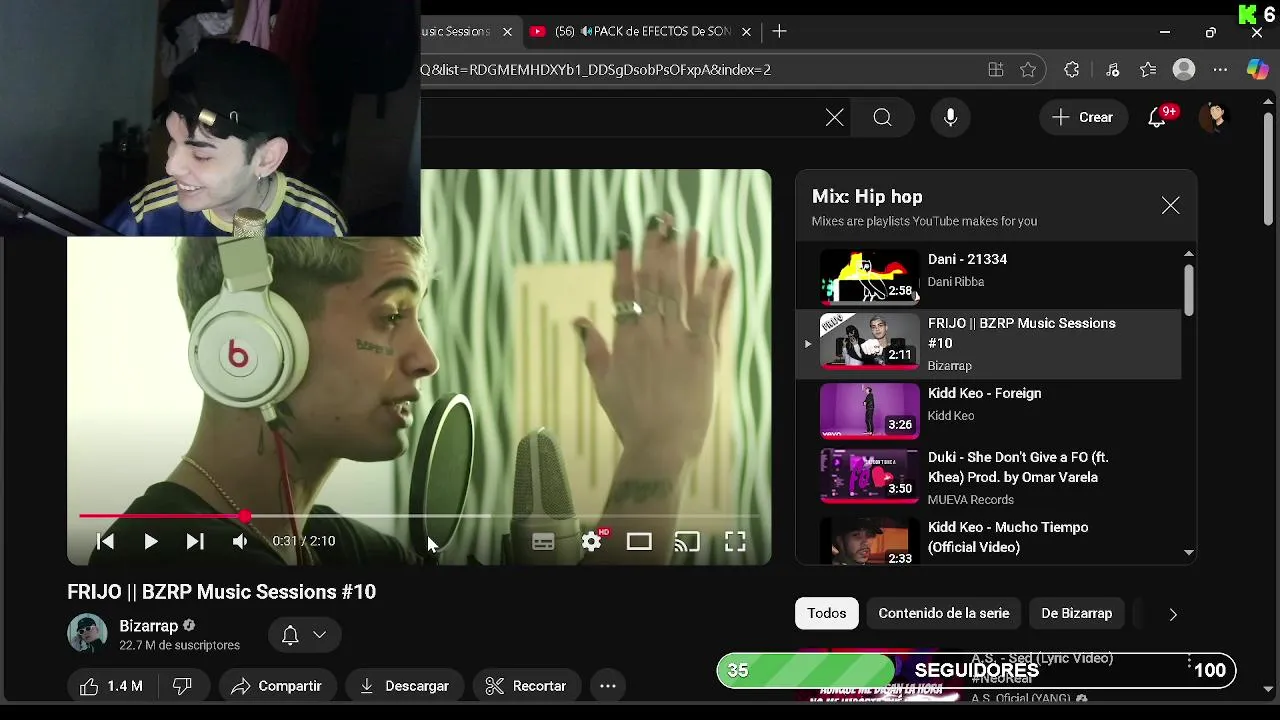Close the Mix: Hip hop playlist panel
This screenshot has height=720, width=1280.
pyautogui.click(x=1170, y=206)
